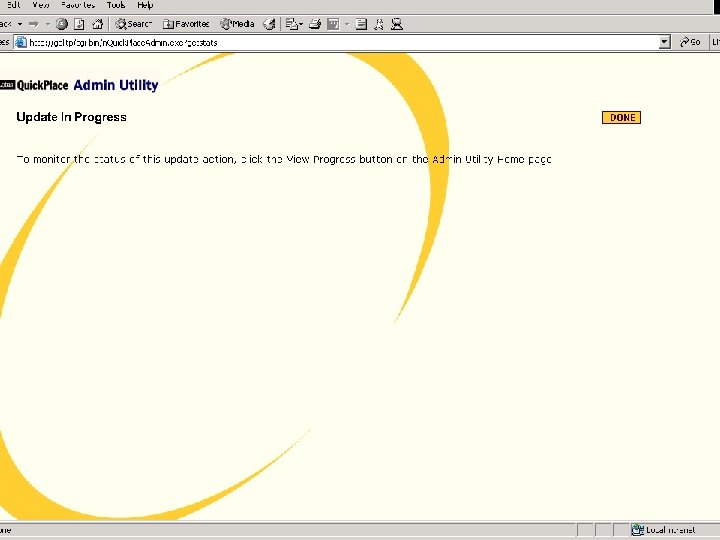Image resolution: width=720 pixels, height=540 pixels.
Task: Click the Update In Progress heading
Action: tap(71, 117)
